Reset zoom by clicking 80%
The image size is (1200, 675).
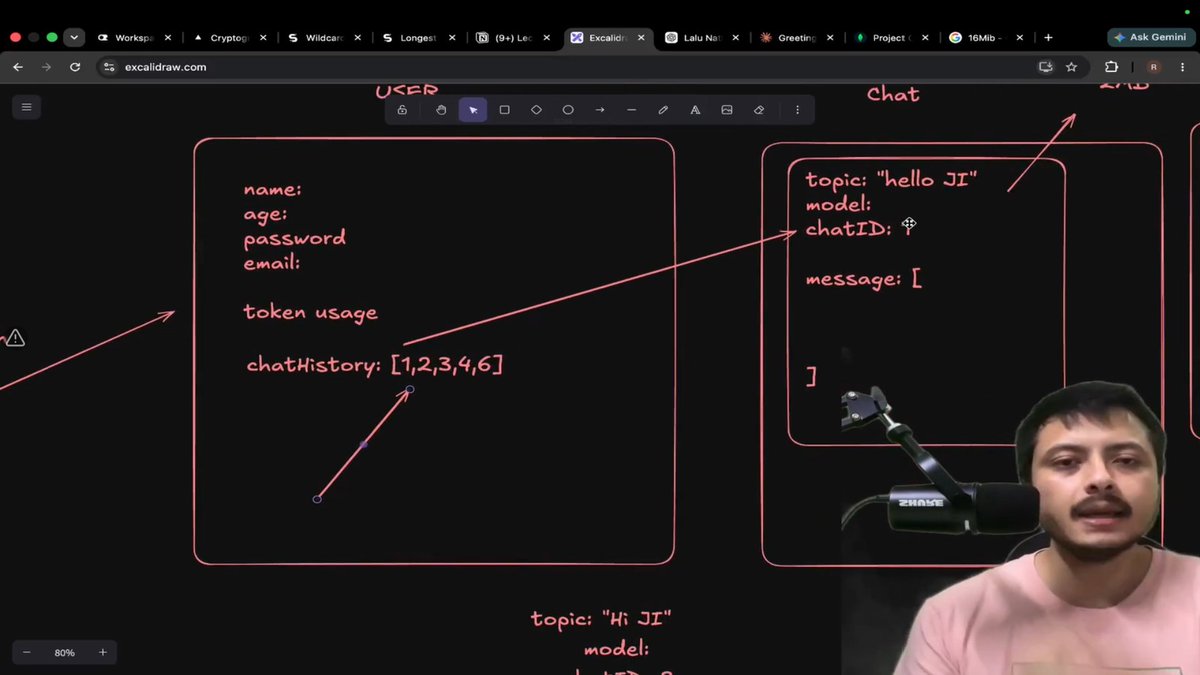65,652
